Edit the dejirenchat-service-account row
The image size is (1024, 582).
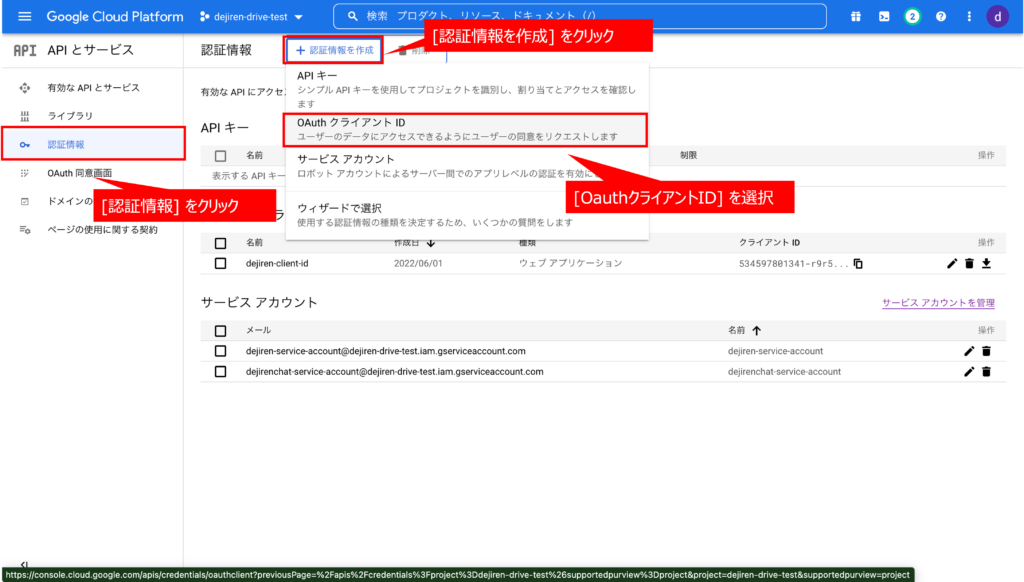point(969,372)
